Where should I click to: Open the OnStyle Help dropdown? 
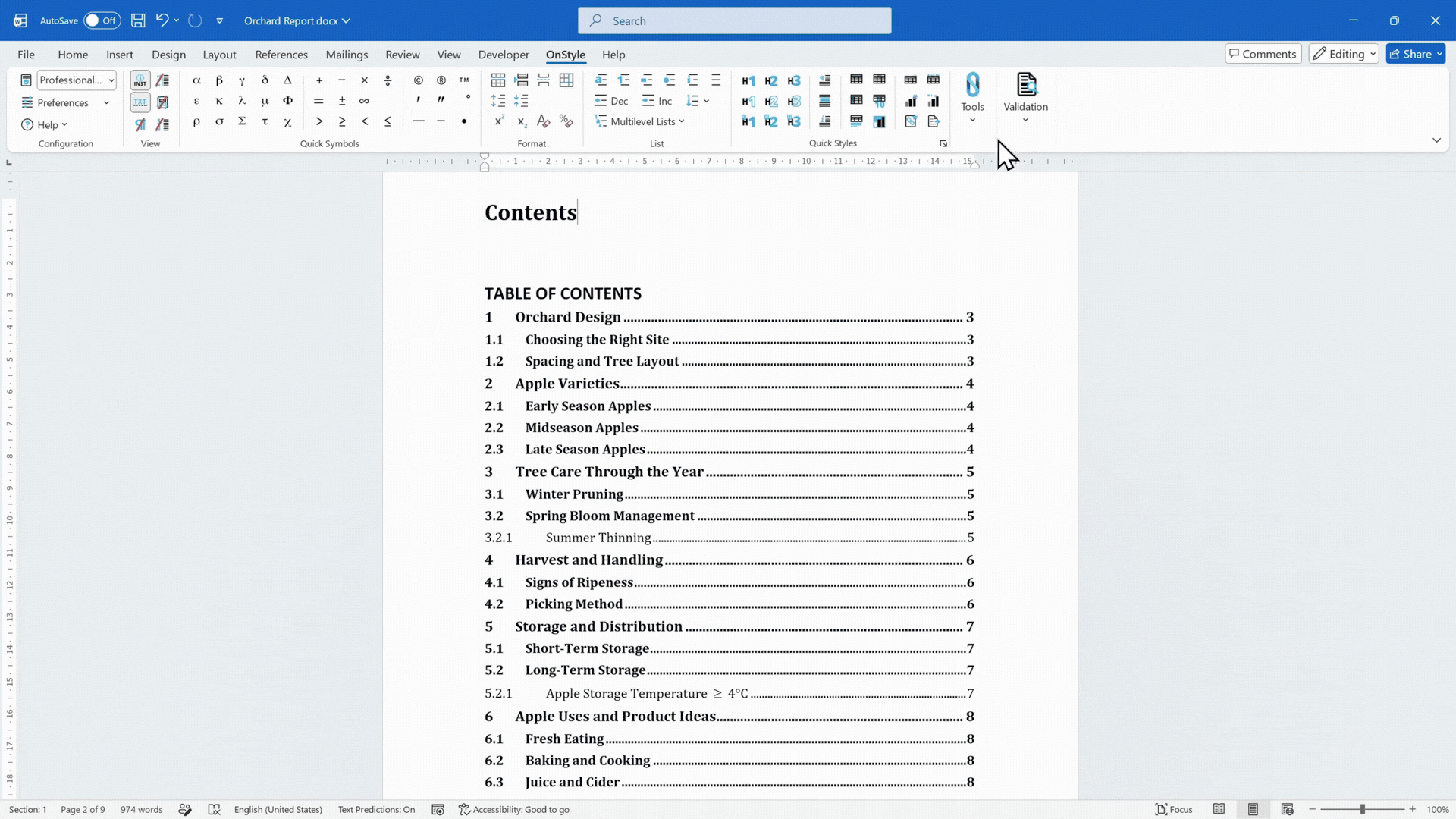click(x=45, y=124)
